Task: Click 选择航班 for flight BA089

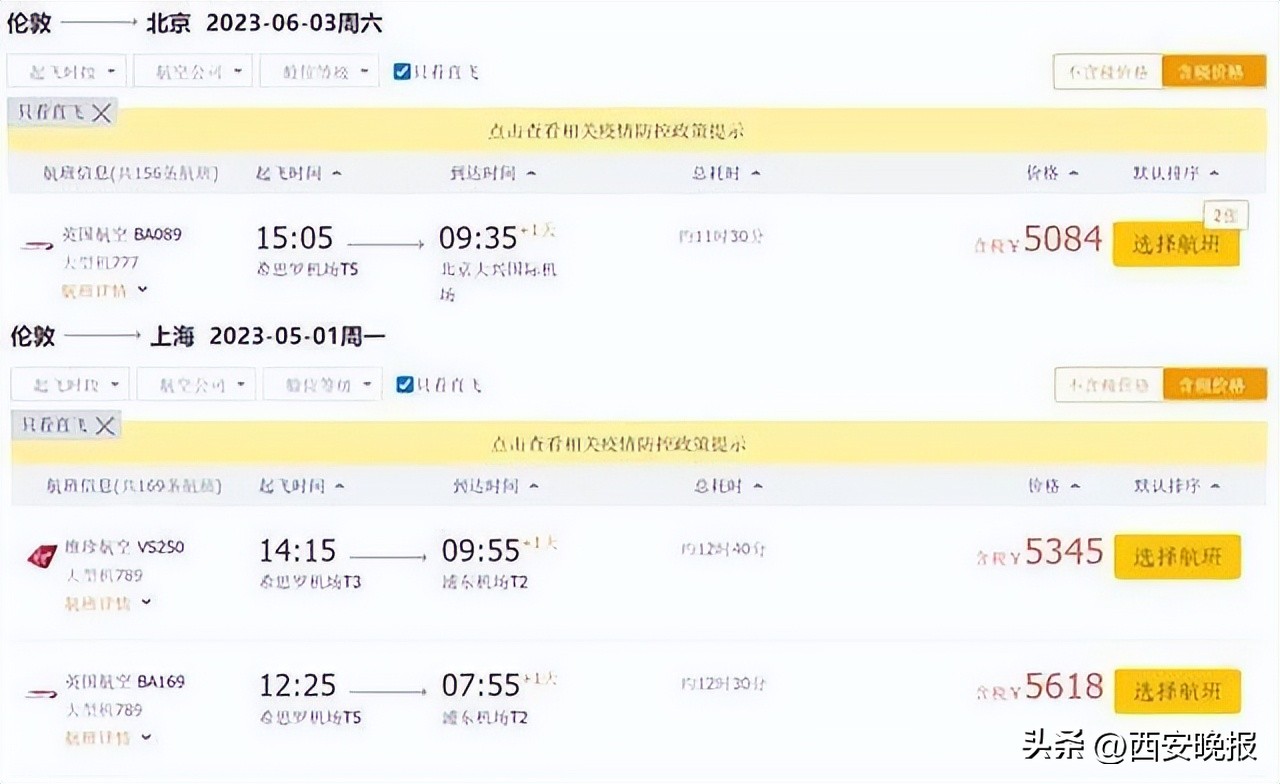Action: (1176, 243)
